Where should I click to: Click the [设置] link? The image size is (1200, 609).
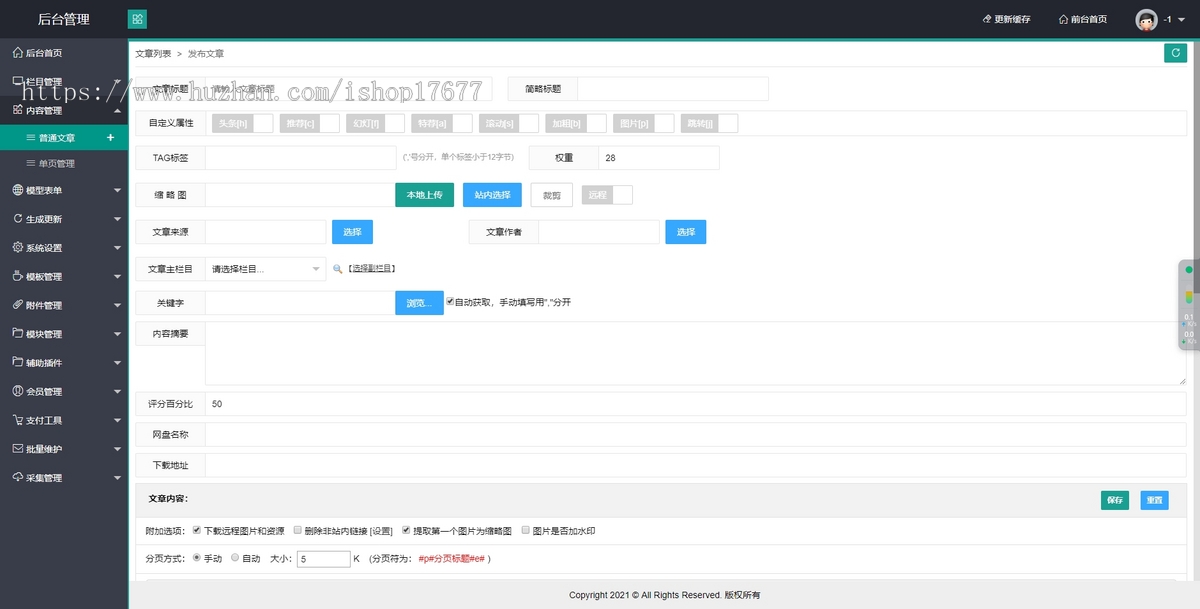[381, 531]
